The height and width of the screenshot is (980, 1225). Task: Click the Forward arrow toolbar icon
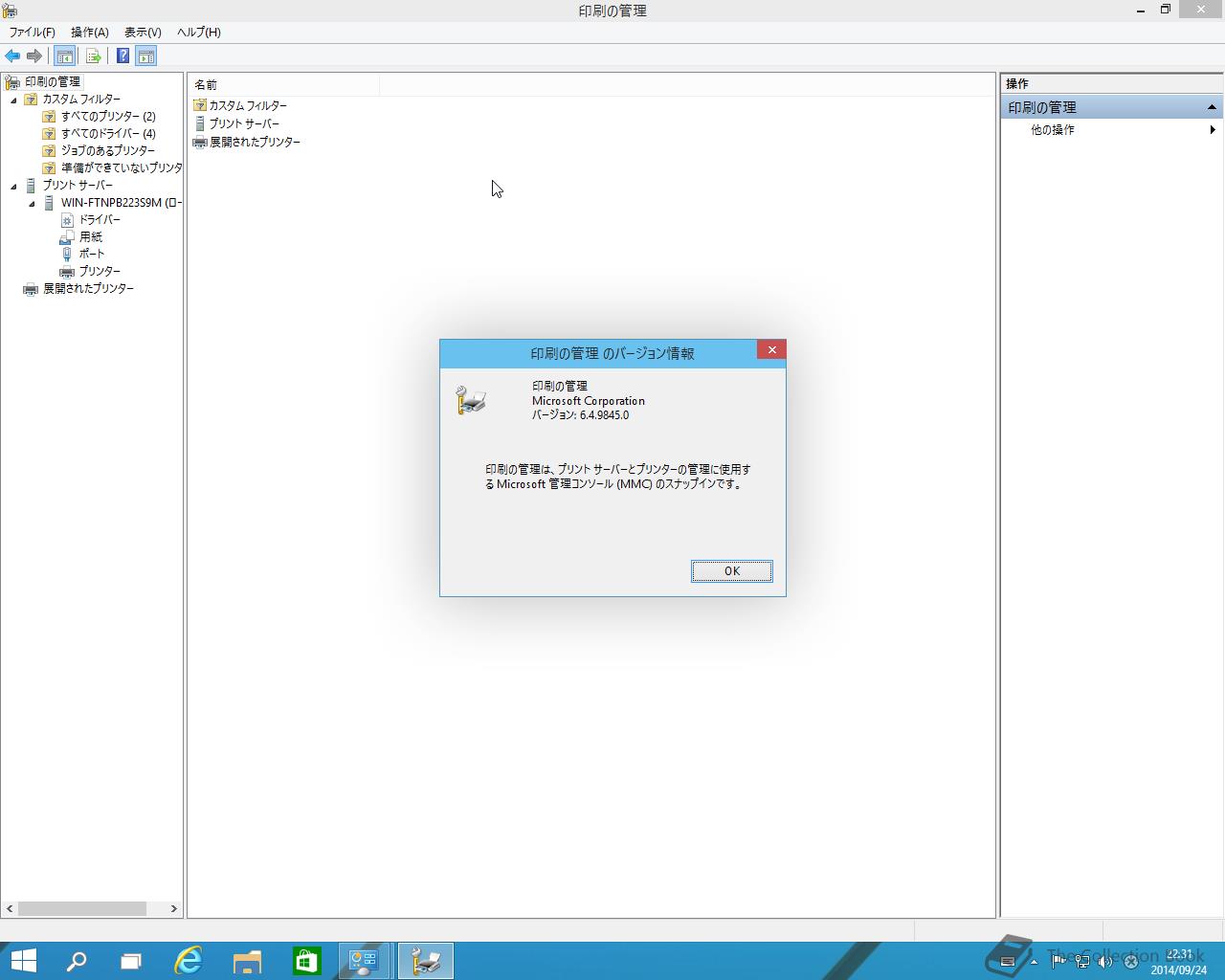click(x=34, y=56)
